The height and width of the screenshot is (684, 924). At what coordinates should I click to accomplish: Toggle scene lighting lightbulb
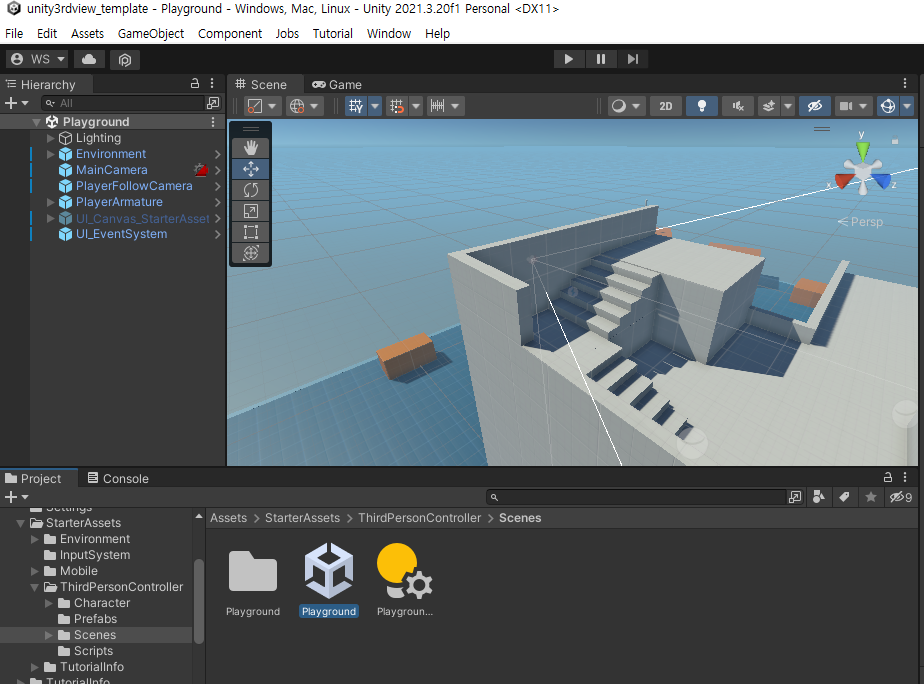coord(702,106)
